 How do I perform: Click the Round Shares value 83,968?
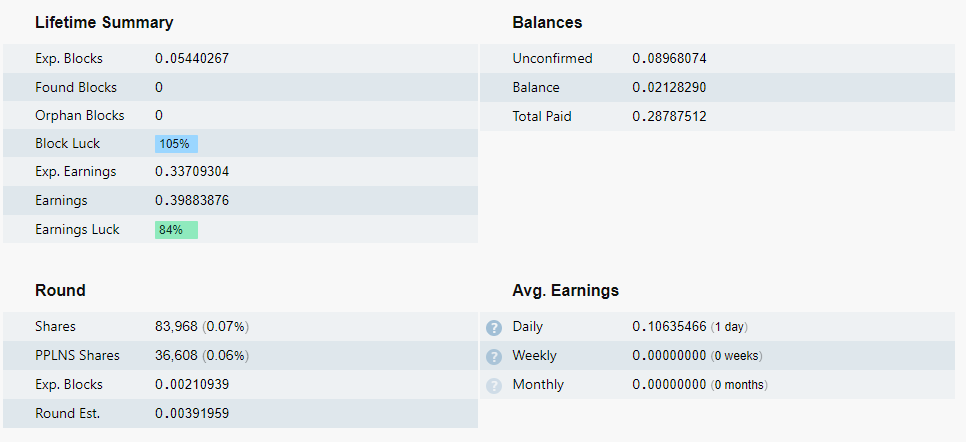(x=177, y=327)
